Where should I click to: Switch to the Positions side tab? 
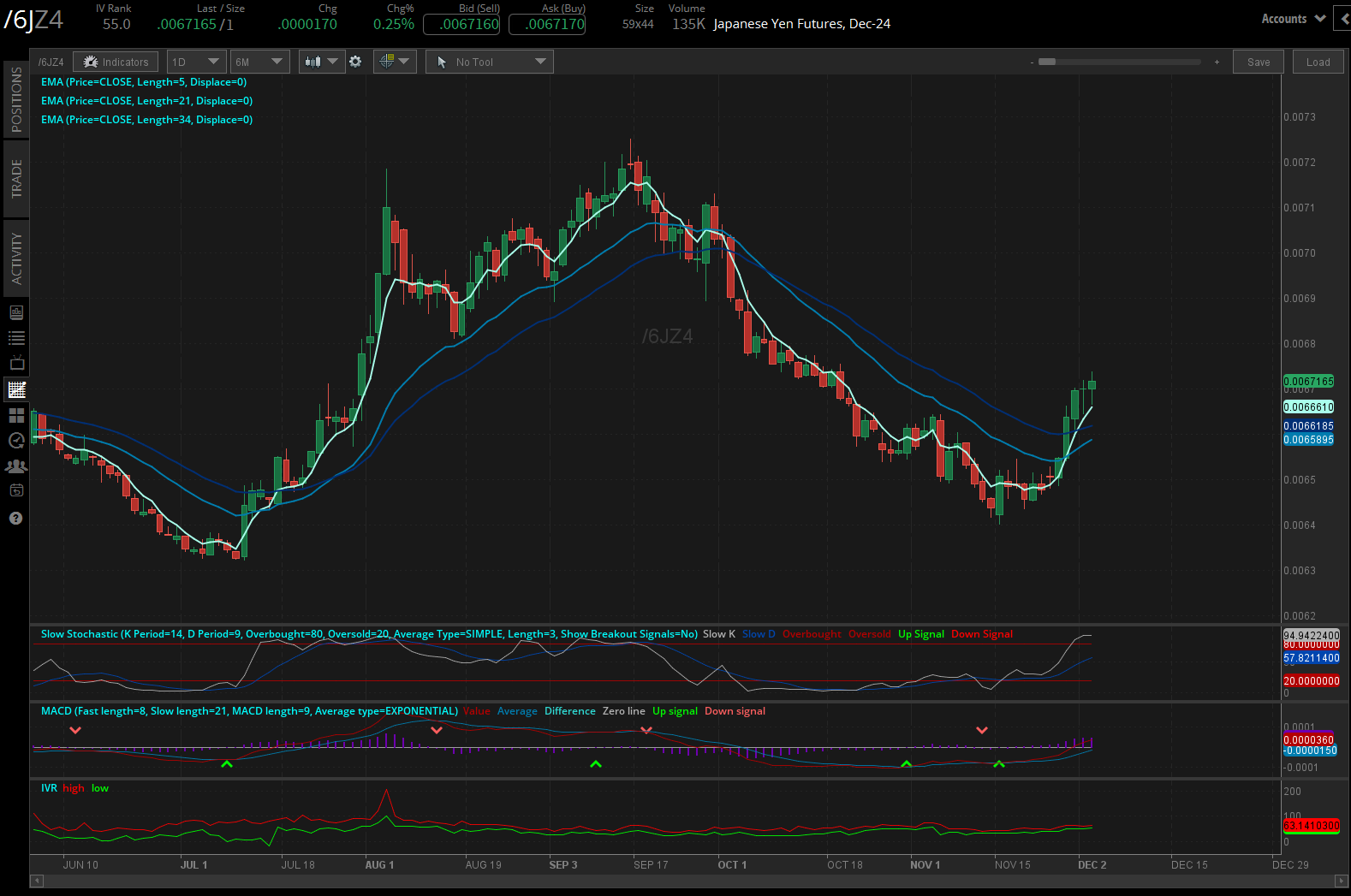[x=16, y=99]
